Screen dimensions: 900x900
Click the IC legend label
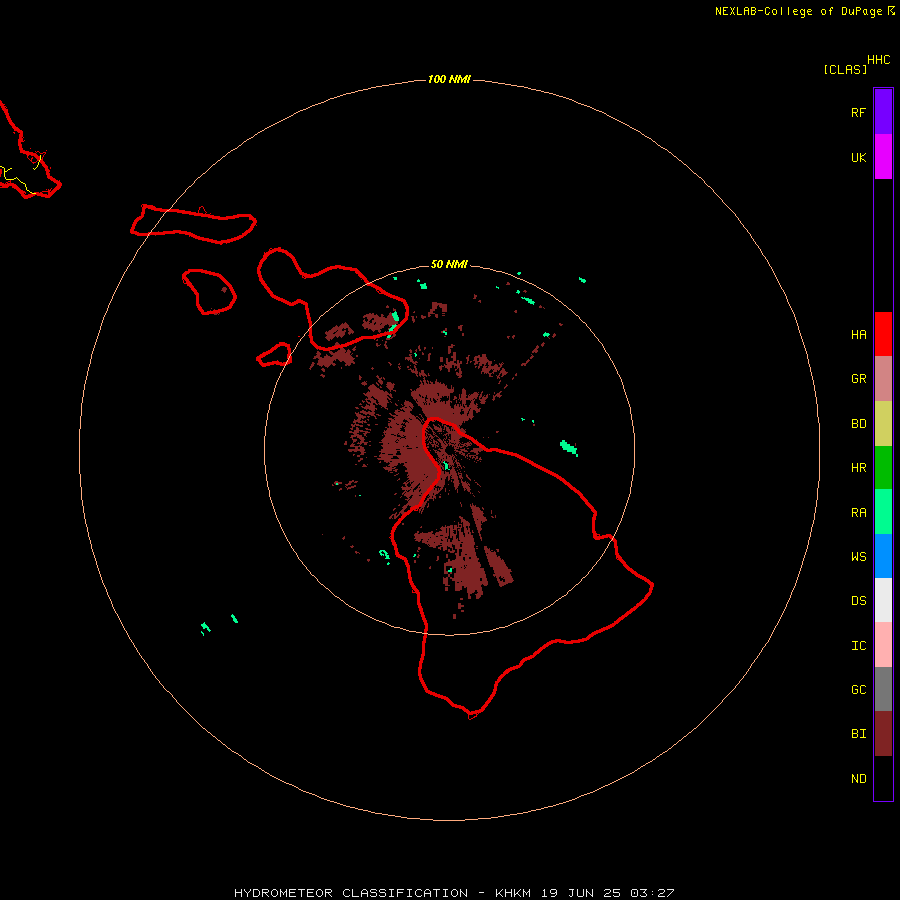coord(858,645)
